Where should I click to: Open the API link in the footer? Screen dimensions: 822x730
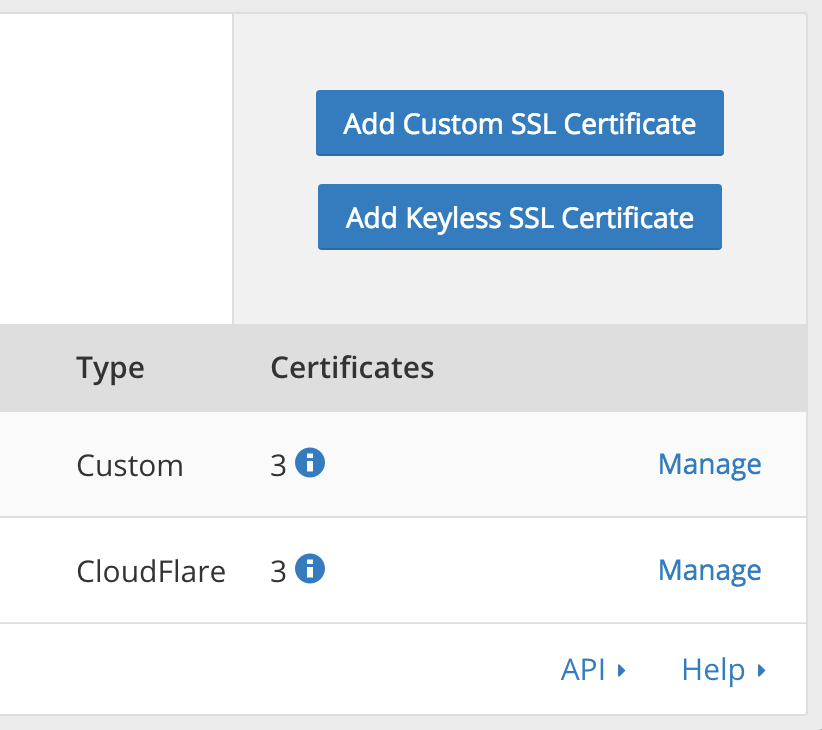(x=583, y=670)
